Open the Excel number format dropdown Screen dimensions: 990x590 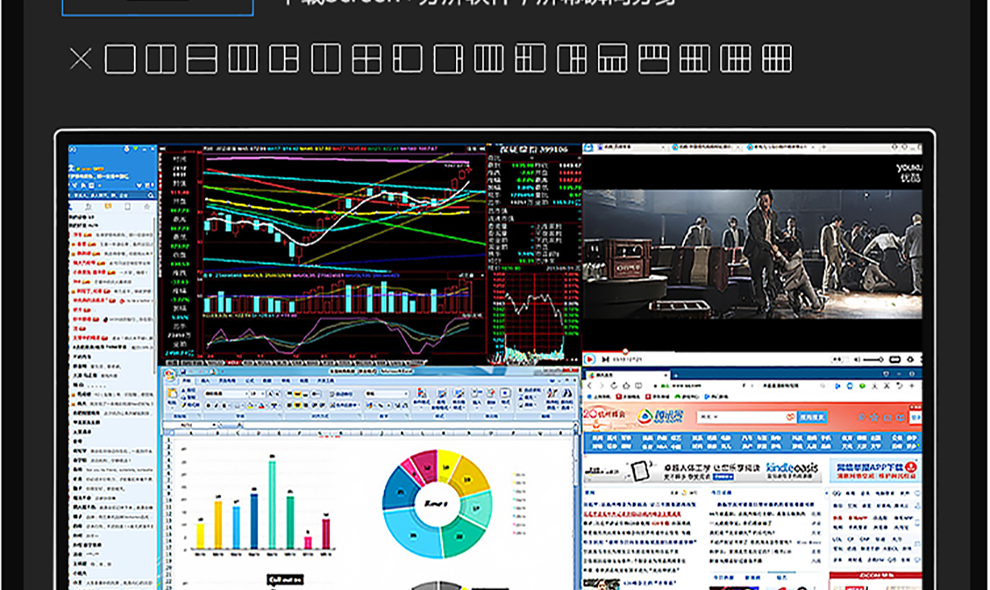click(x=405, y=395)
